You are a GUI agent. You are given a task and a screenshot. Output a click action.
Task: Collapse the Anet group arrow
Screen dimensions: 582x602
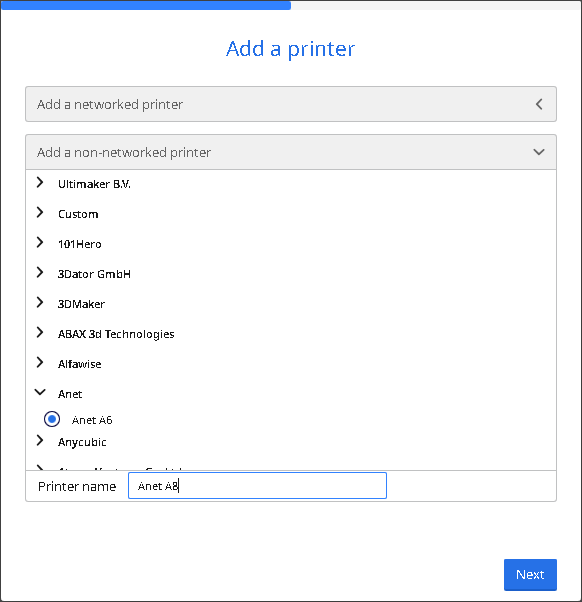pyautogui.click(x=40, y=392)
